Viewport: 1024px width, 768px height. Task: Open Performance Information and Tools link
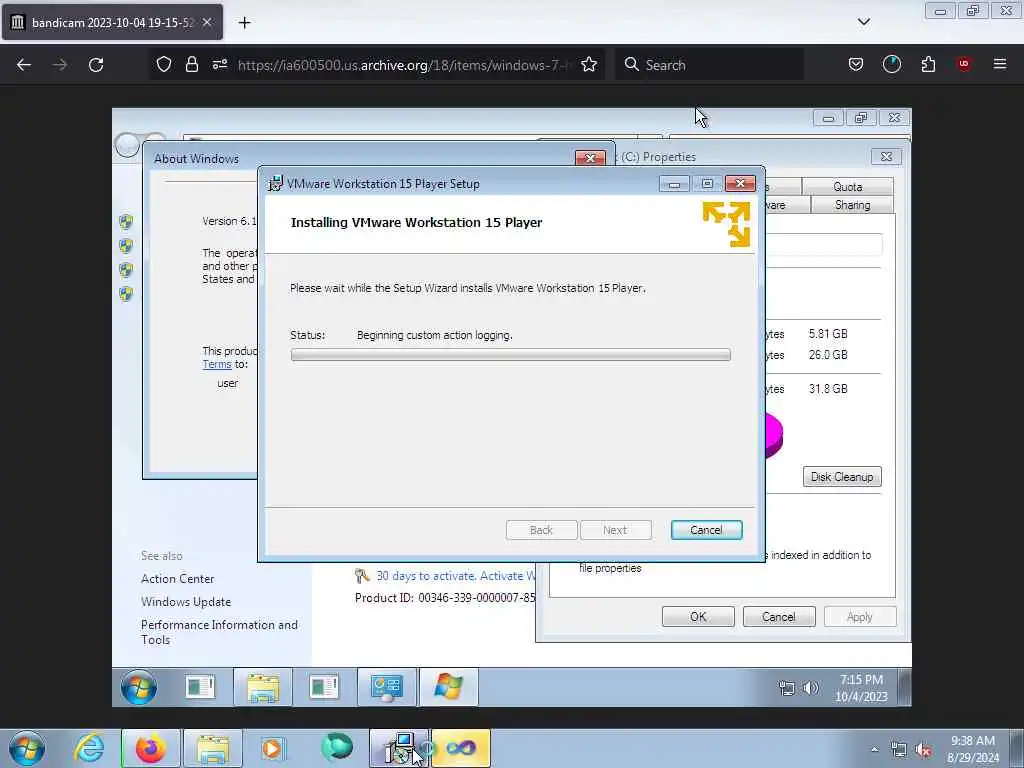(x=219, y=632)
